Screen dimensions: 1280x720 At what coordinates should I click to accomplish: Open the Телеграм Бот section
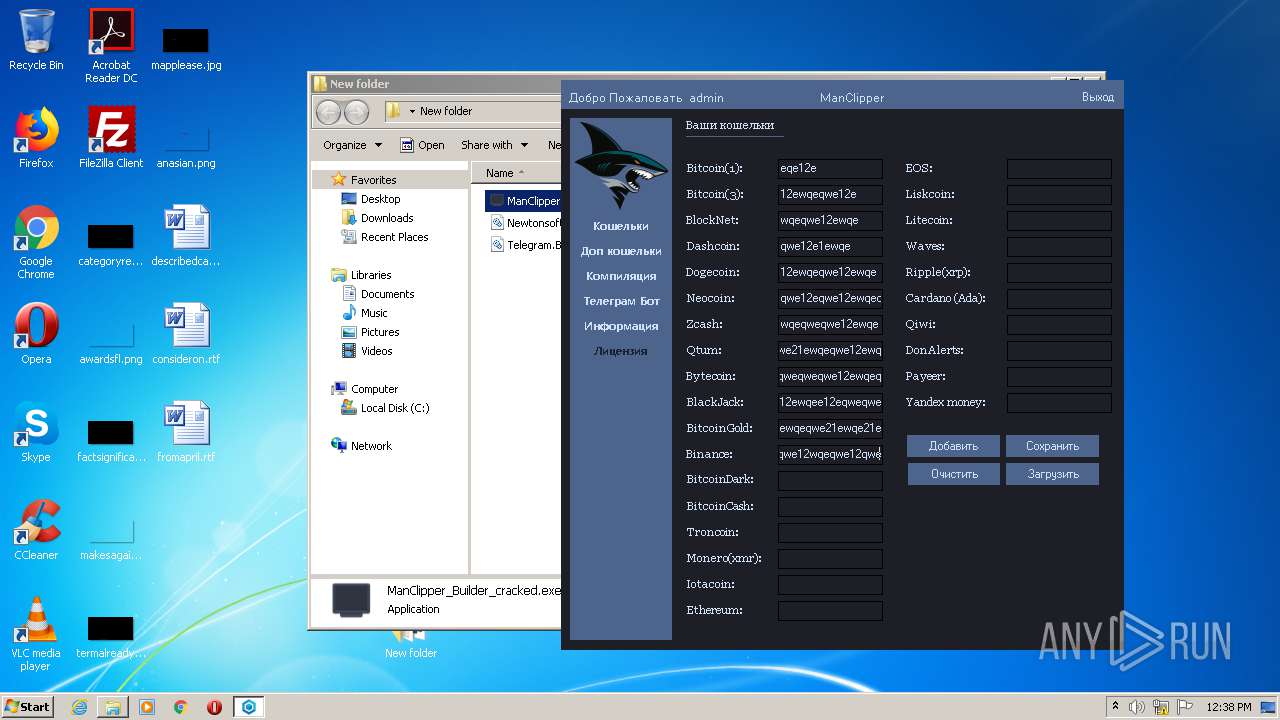point(621,301)
